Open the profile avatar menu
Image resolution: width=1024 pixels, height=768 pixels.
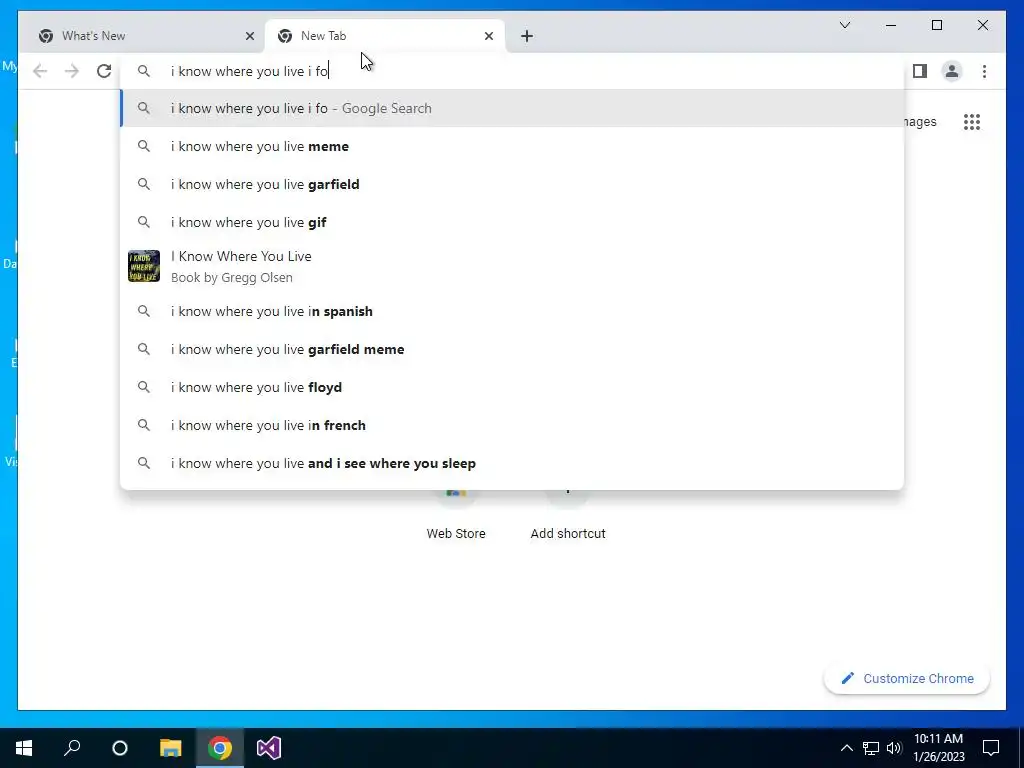[952, 71]
